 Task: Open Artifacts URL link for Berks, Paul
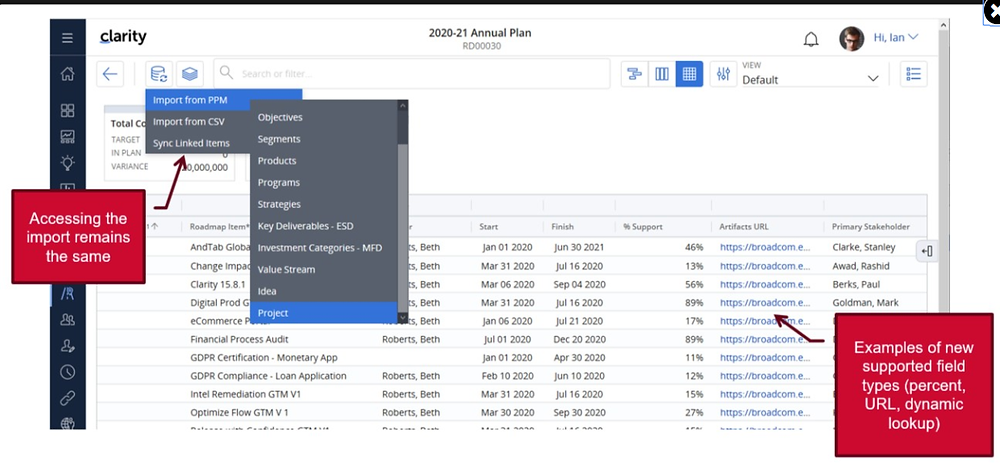point(765,284)
